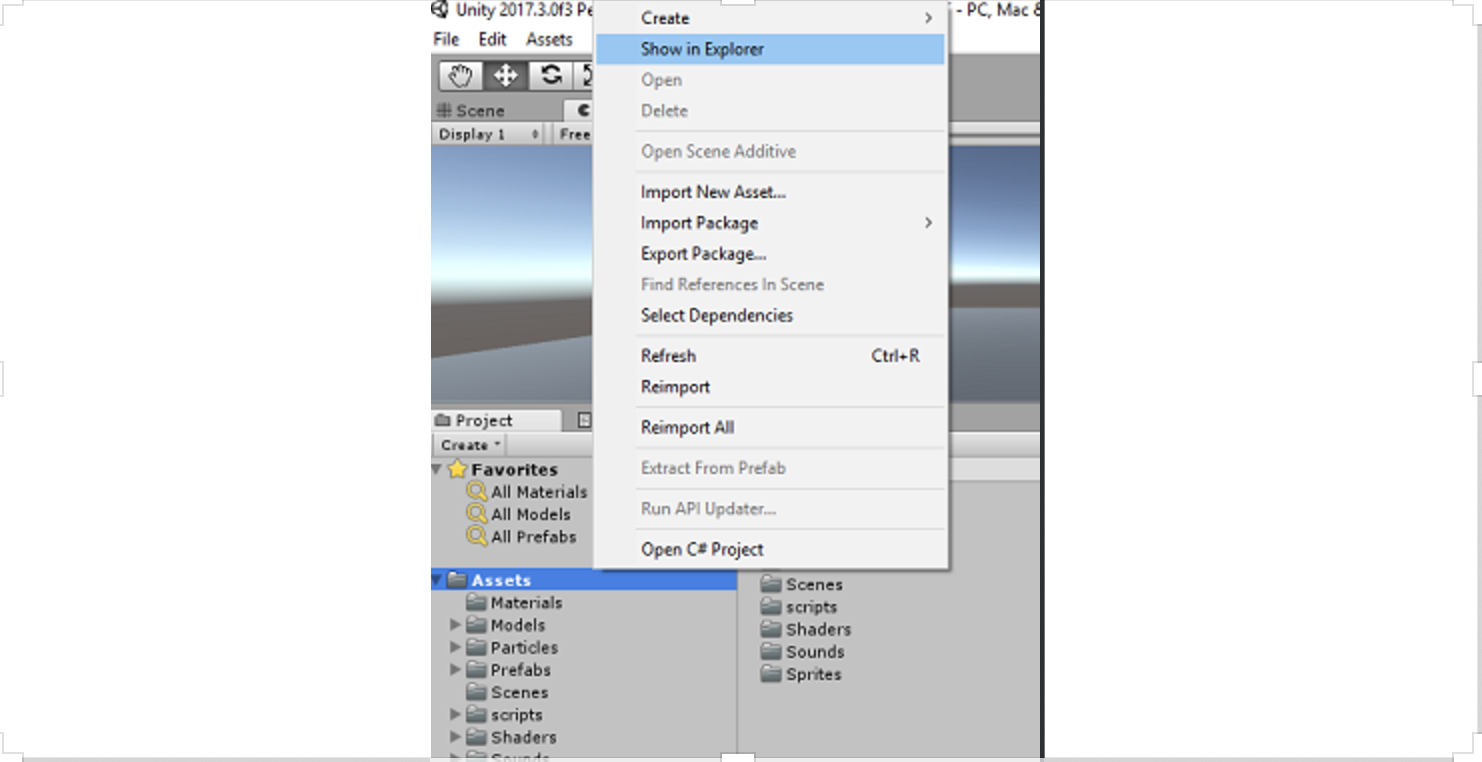Collapse the Assets folder arrow

click(x=437, y=580)
